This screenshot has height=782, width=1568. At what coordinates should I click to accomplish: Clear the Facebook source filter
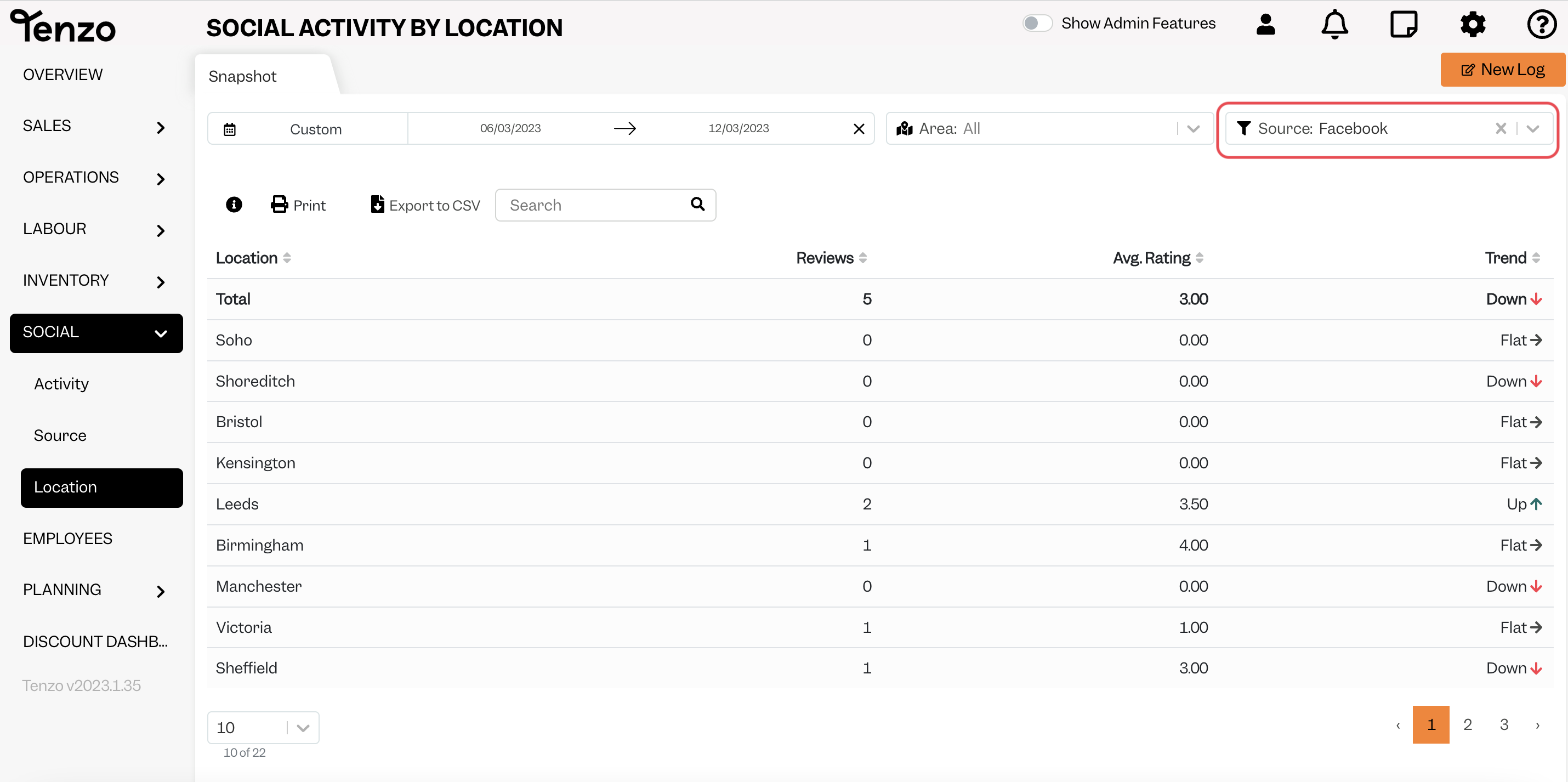coord(1501,128)
